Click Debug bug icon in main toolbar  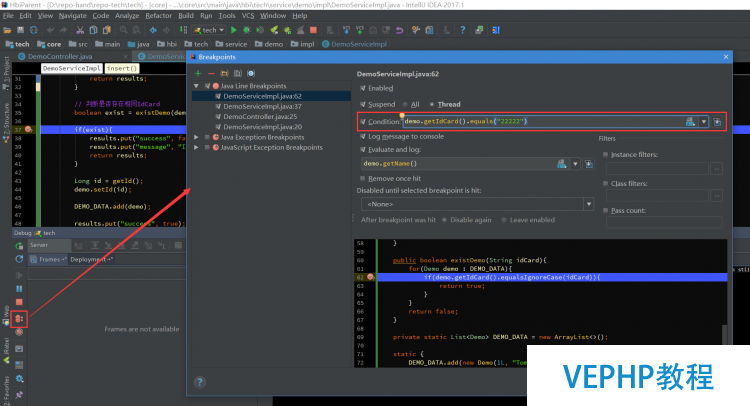point(246,30)
